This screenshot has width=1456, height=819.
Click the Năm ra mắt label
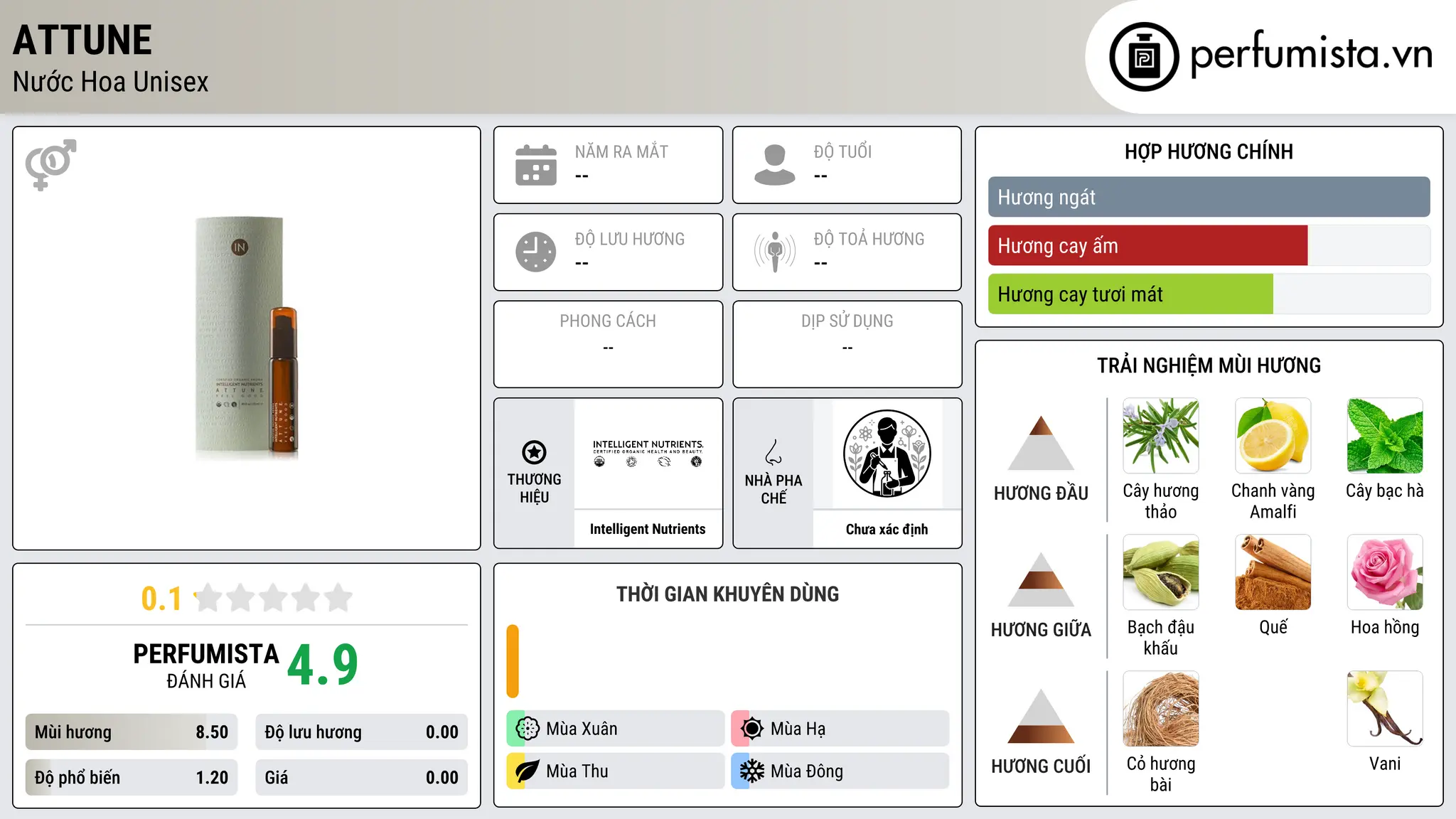pos(621,152)
